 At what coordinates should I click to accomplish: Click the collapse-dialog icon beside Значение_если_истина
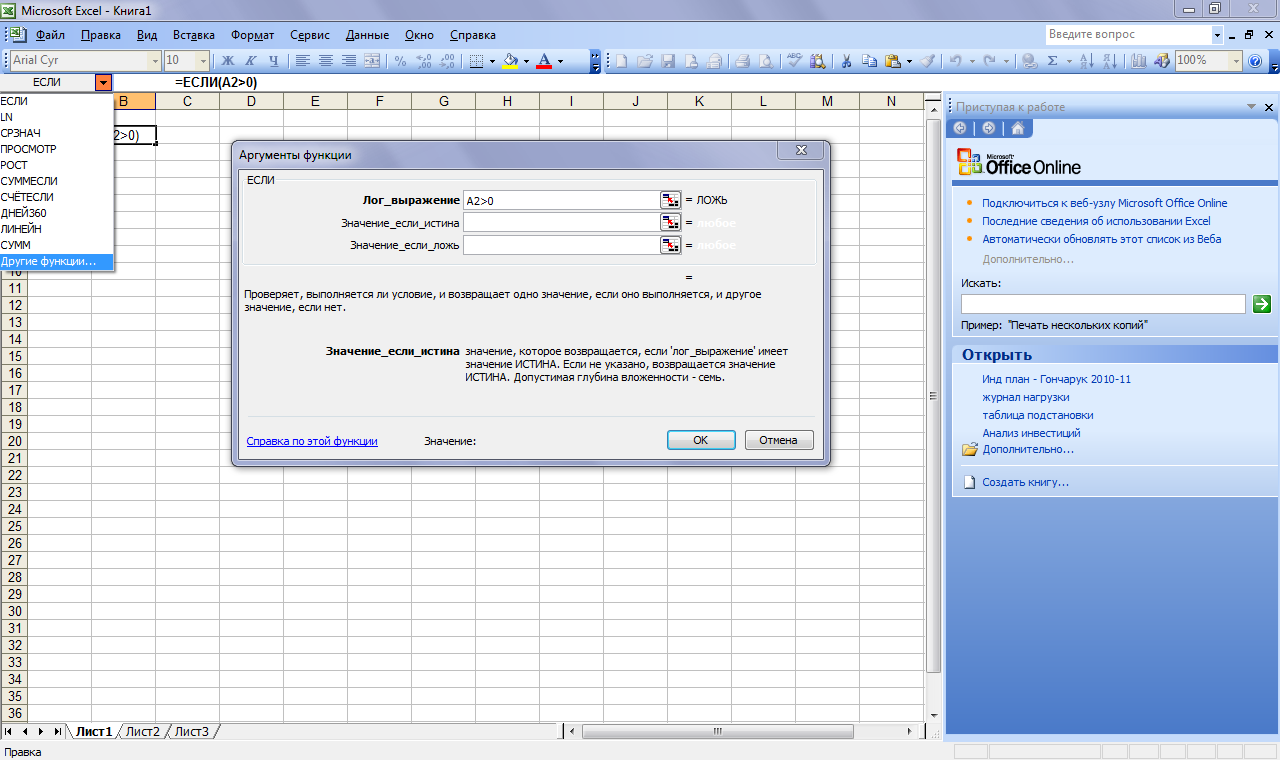(x=670, y=223)
